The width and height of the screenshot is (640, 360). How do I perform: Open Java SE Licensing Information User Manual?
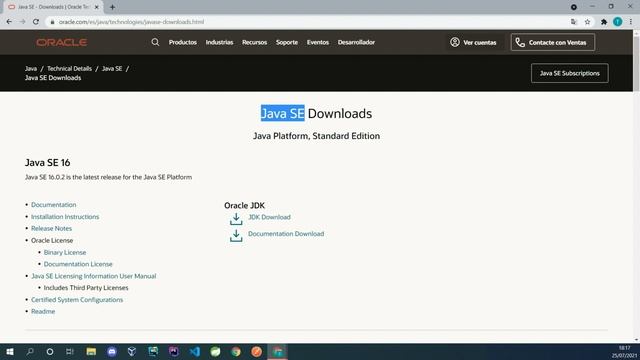click(93, 276)
